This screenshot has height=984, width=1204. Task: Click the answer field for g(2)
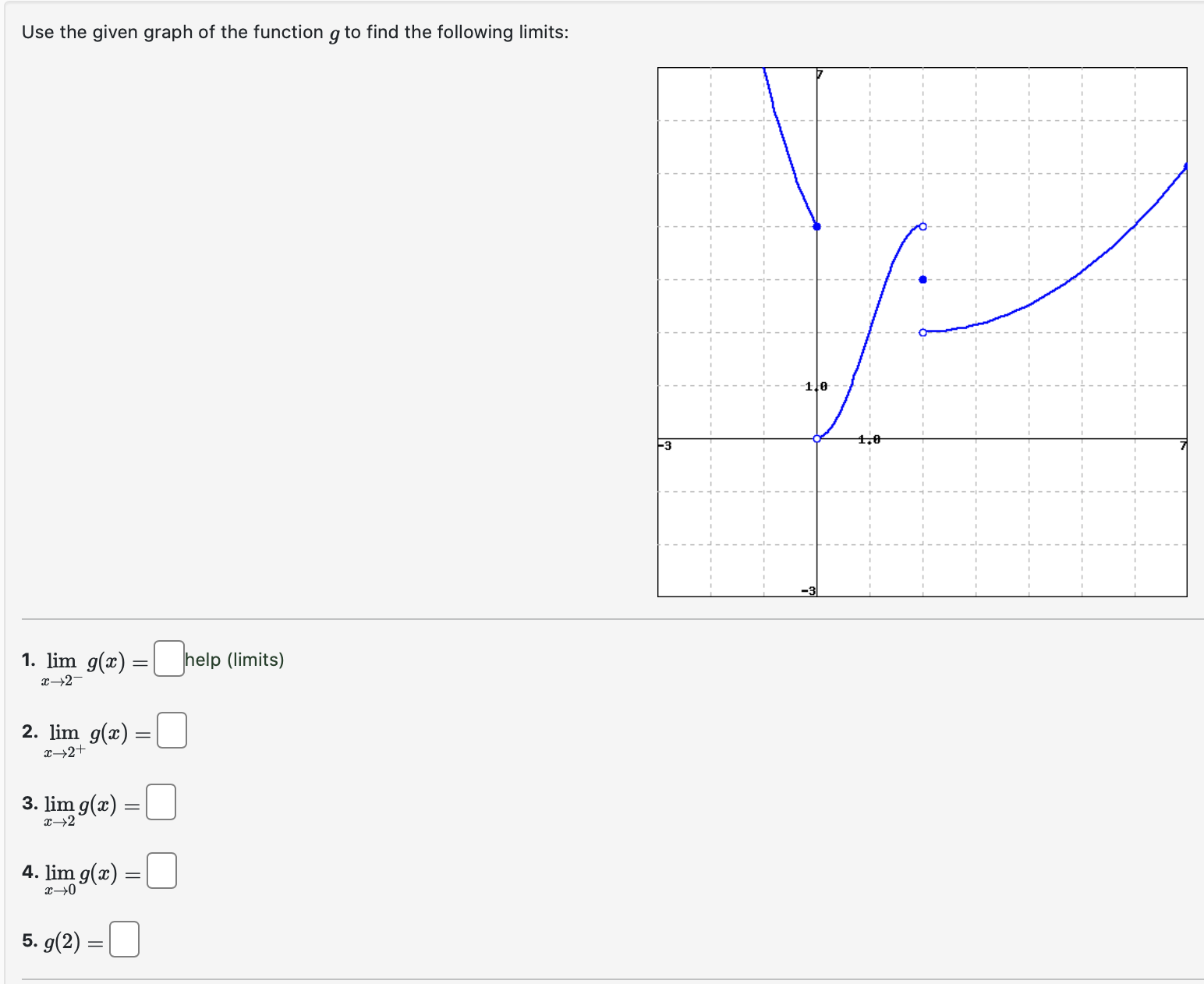coord(125,938)
